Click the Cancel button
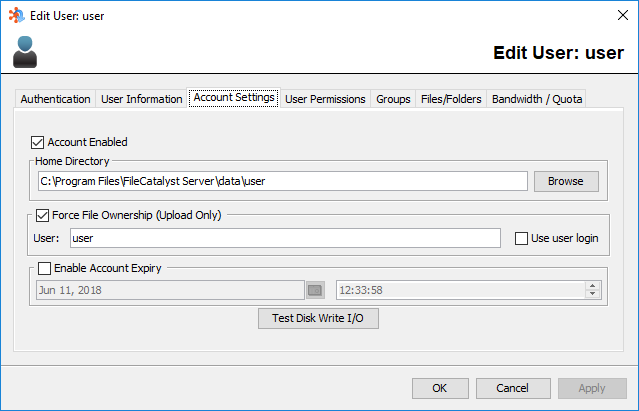639x411 pixels. 513,388
